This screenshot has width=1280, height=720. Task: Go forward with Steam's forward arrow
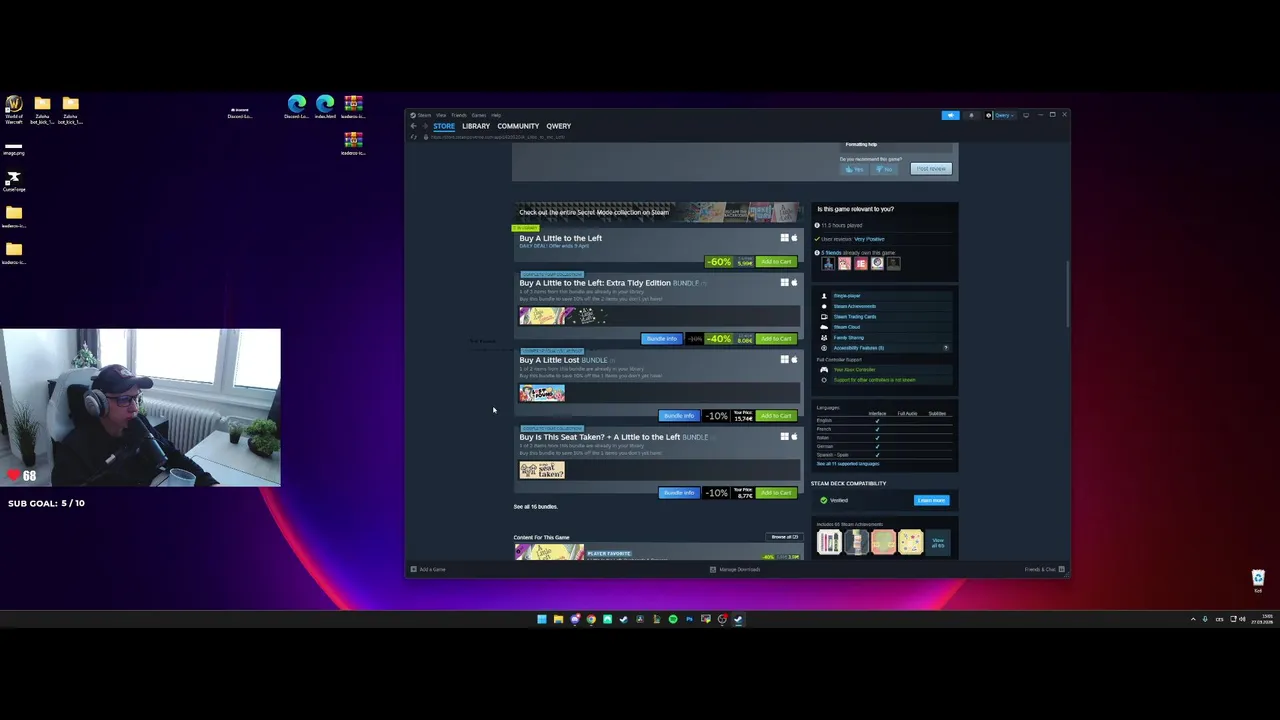point(424,126)
